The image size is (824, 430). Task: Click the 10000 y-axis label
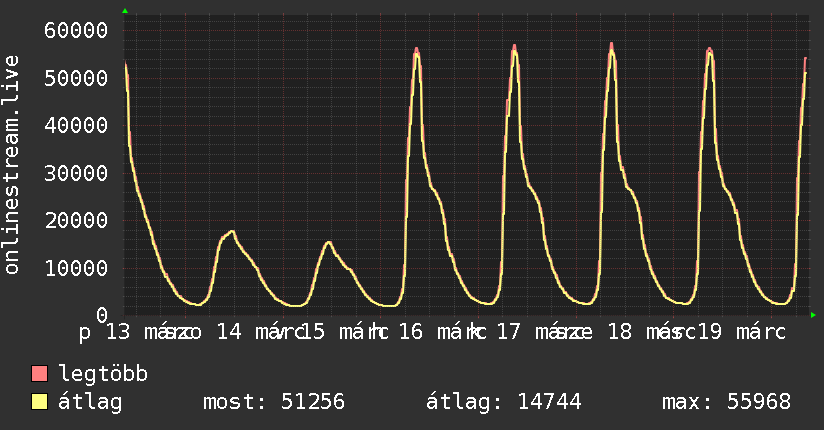76,268
